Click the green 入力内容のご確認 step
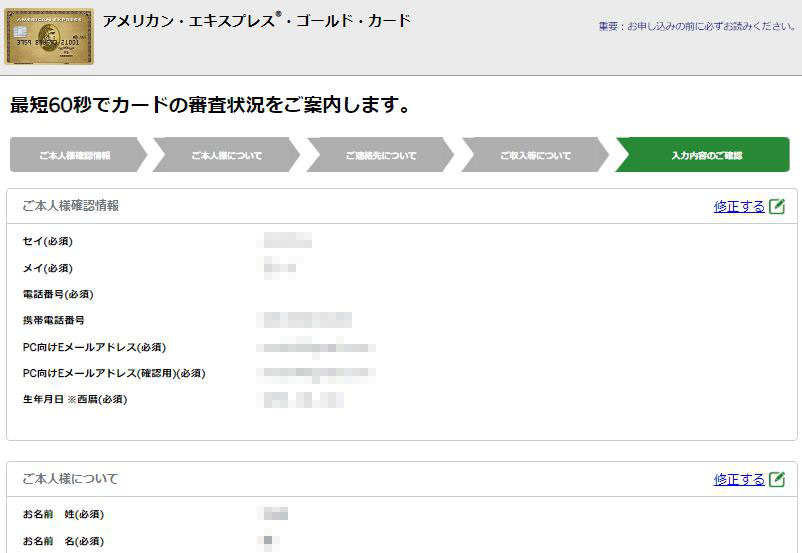Screen dimensions: 802x553 703,155
